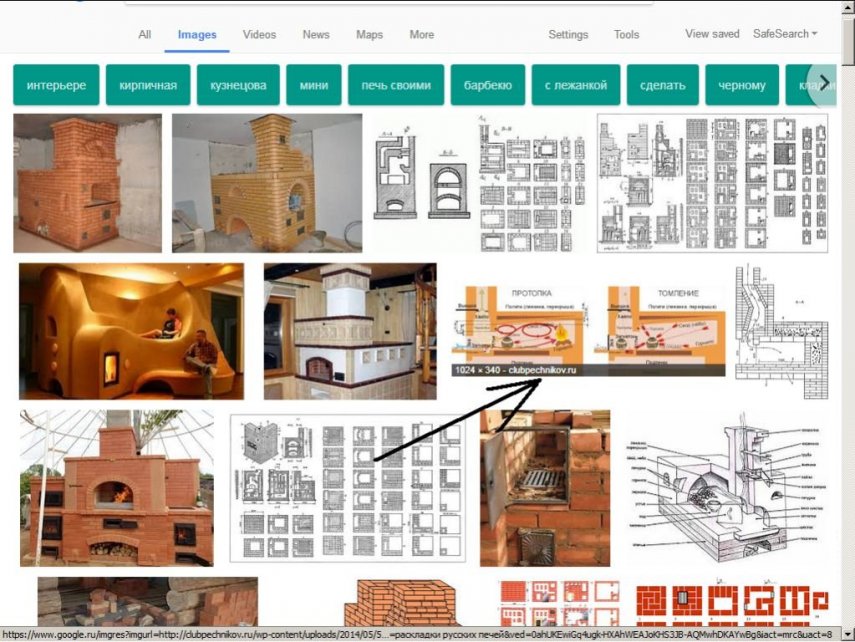
Task: Open the Maps tab
Action: (369, 35)
